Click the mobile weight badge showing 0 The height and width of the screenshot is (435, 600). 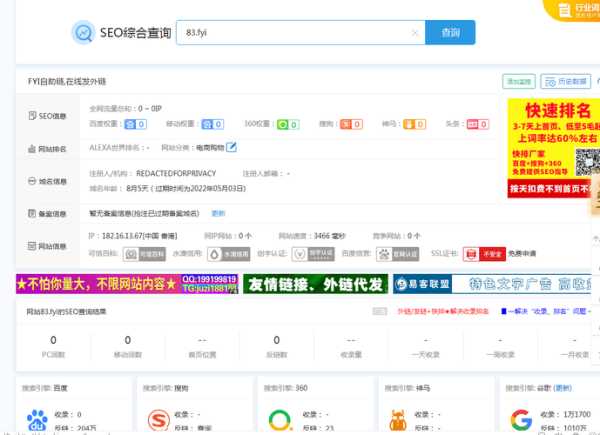tap(213, 124)
